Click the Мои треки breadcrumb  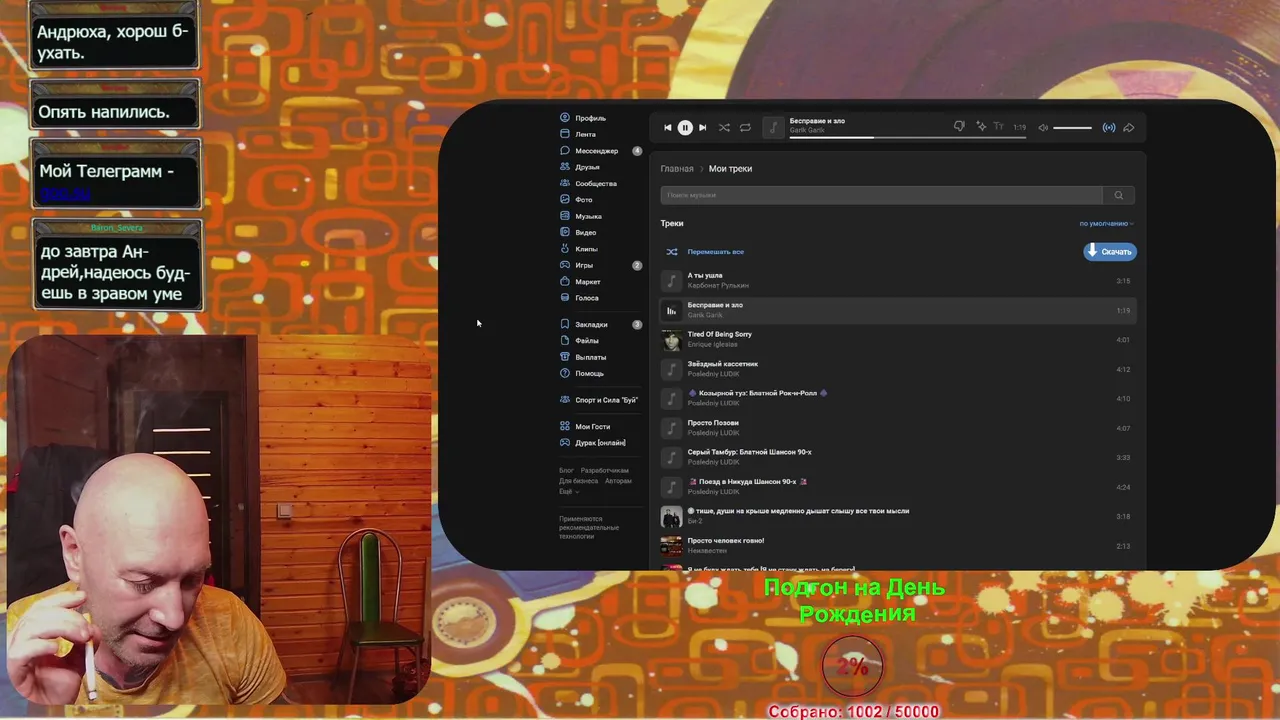730,168
